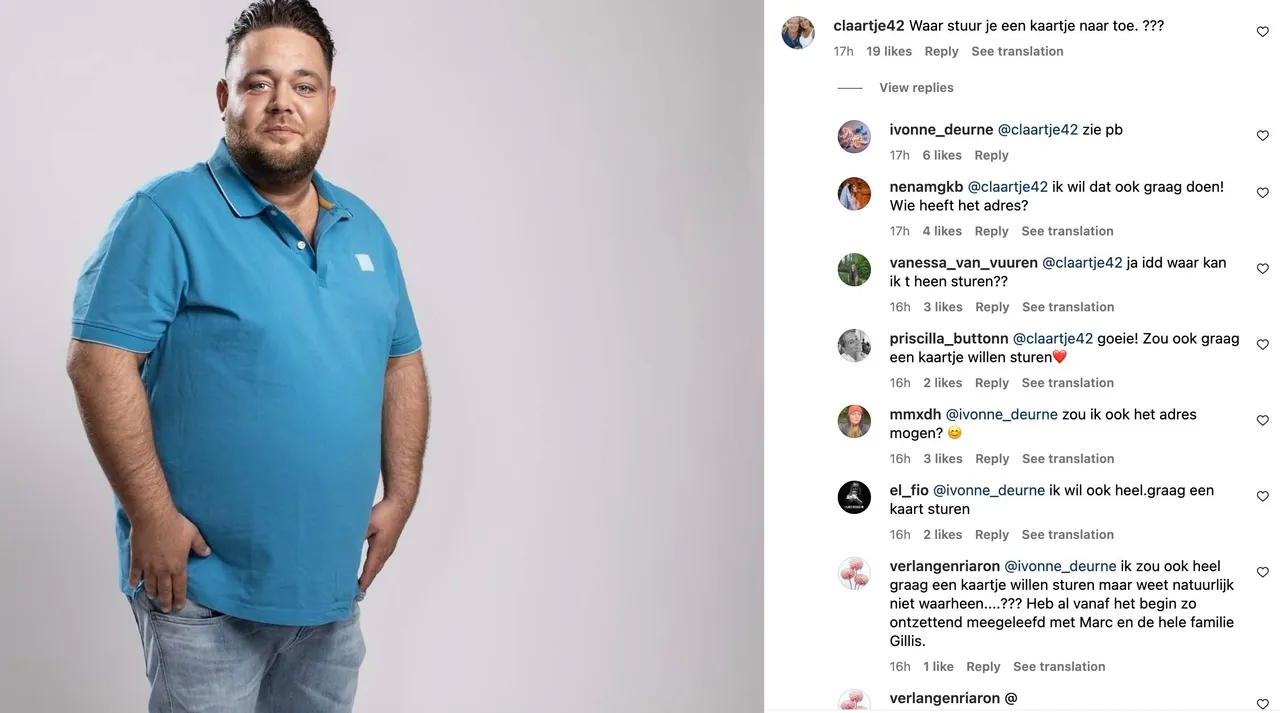Like el_fio's comment using heart icon
Image resolution: width=1280 pixels, height=713 pixels.
point(1262,497)
